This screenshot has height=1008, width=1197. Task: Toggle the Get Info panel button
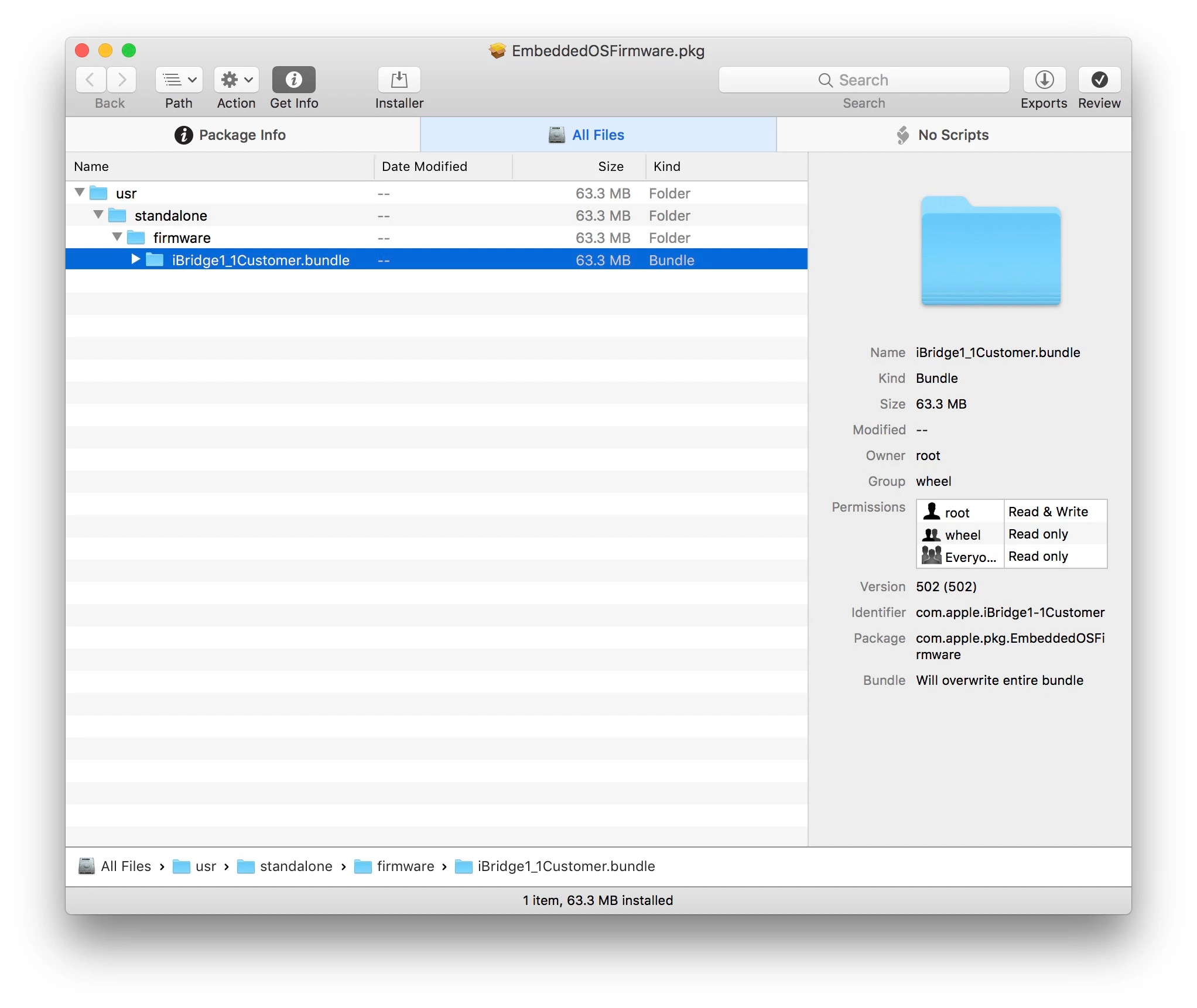pyautogui.click(x=294, y=80)
